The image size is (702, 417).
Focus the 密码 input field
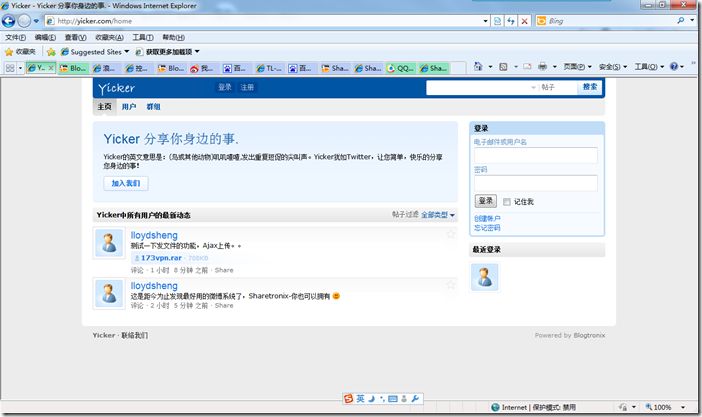click(536, 183)
